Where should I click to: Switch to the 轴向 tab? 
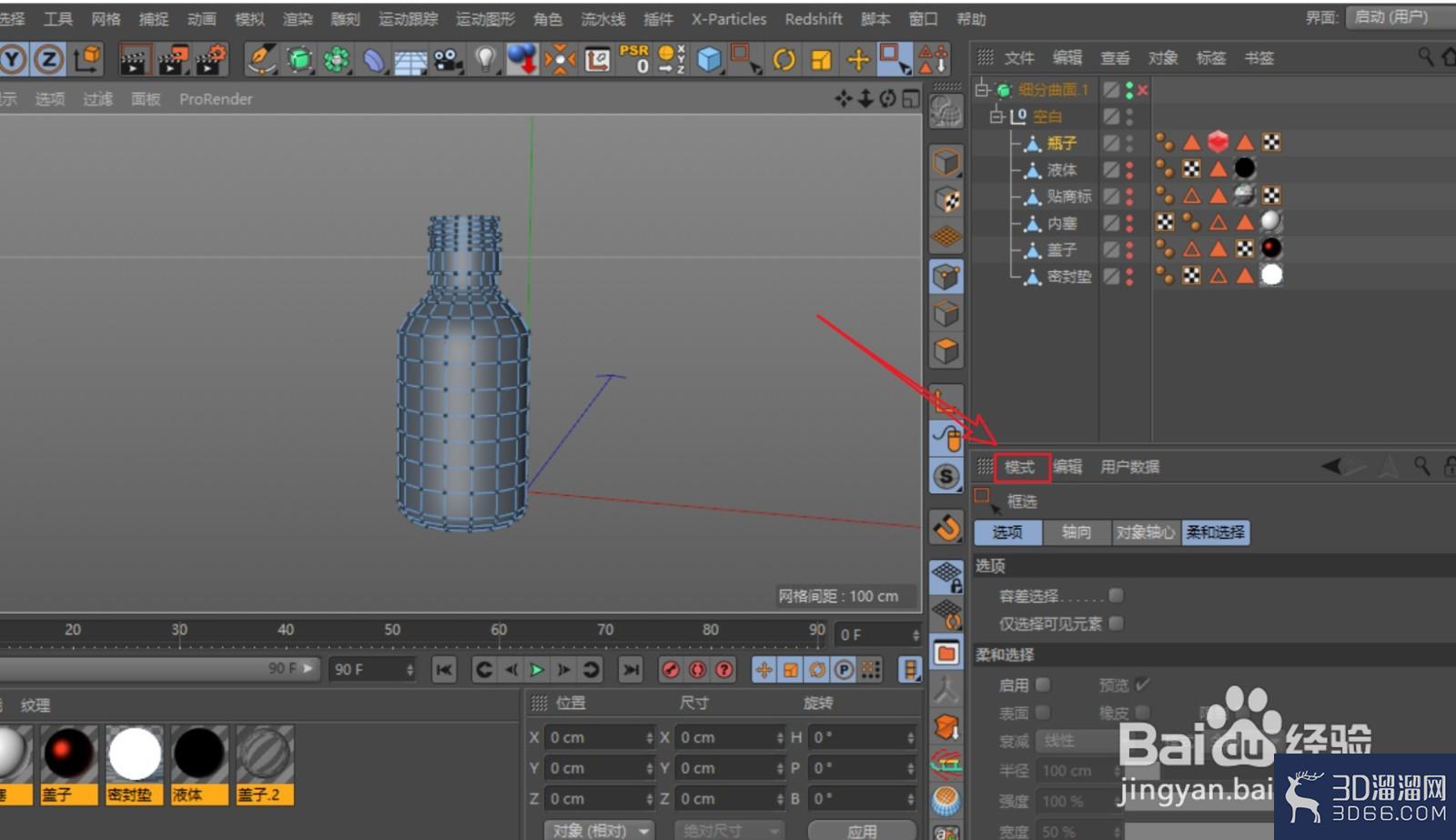pos(1077,532)
